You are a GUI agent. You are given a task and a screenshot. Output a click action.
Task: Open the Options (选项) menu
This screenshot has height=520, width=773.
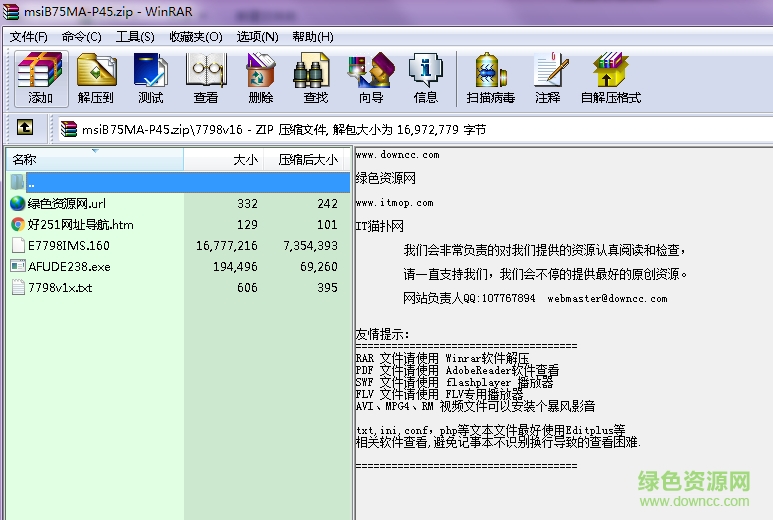click(x=257, y=37)
